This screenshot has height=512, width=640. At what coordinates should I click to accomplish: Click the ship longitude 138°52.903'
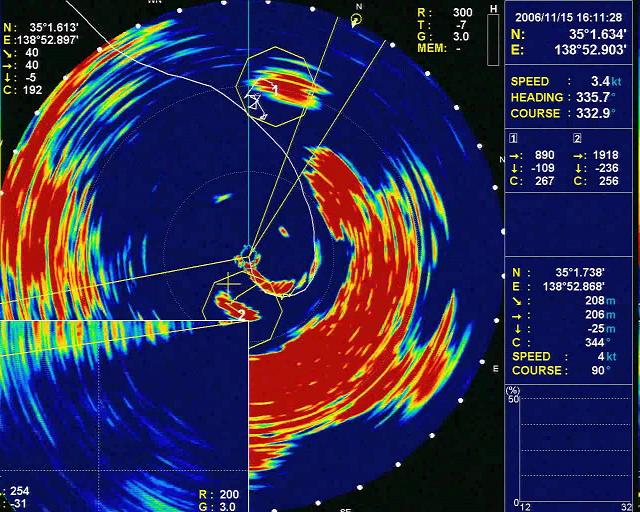pyautogui.click(x=590, y=50)
